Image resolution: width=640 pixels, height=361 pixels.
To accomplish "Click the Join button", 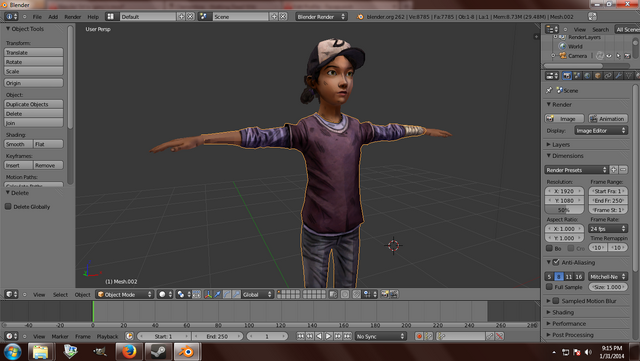I will pyautogui.click(x=33, y=123).
